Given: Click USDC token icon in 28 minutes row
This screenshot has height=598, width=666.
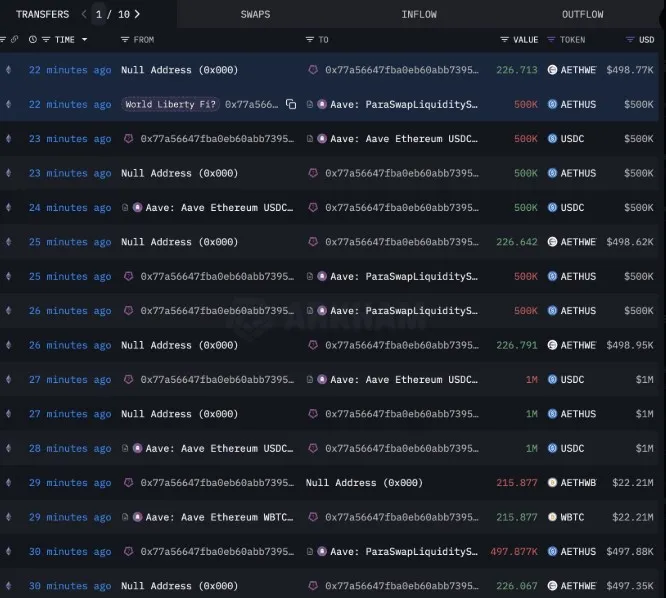Looking at the screenshot, I should pyautogui.click(x=552, y=448).
